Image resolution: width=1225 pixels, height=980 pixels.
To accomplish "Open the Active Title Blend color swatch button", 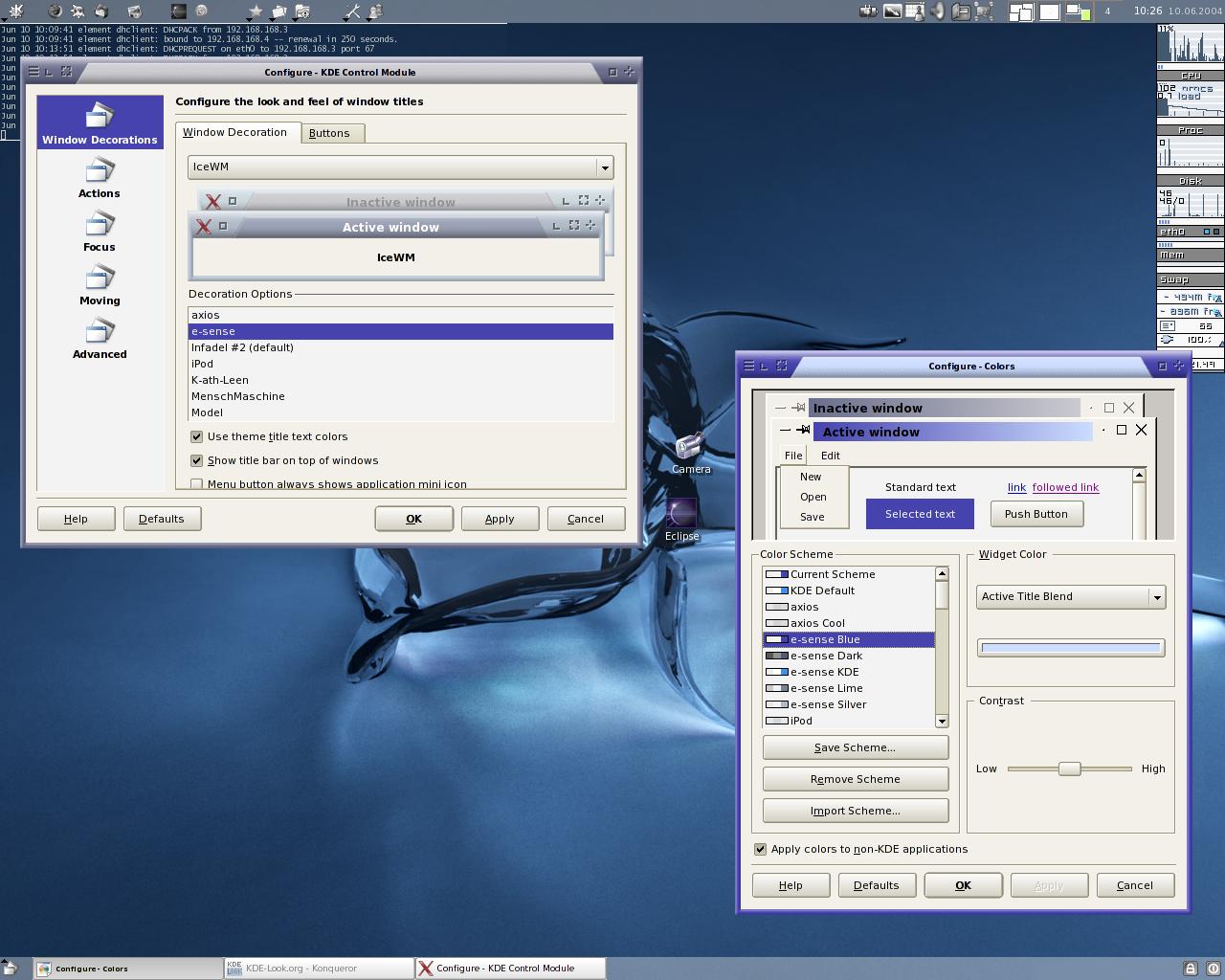I will pos(1071,648).
